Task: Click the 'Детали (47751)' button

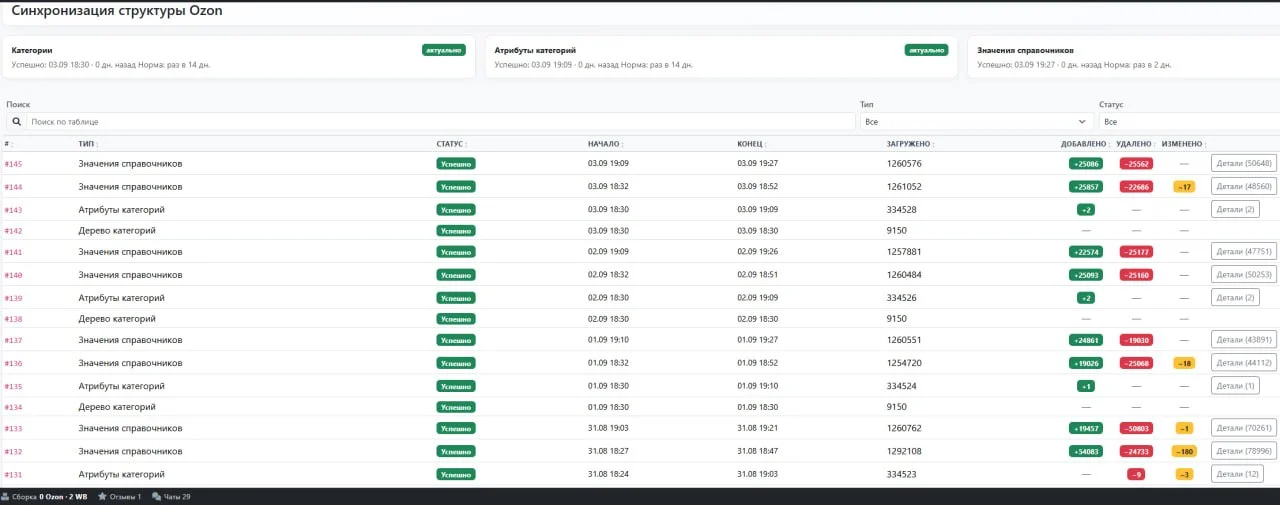Action: (x=1243, y=251)
